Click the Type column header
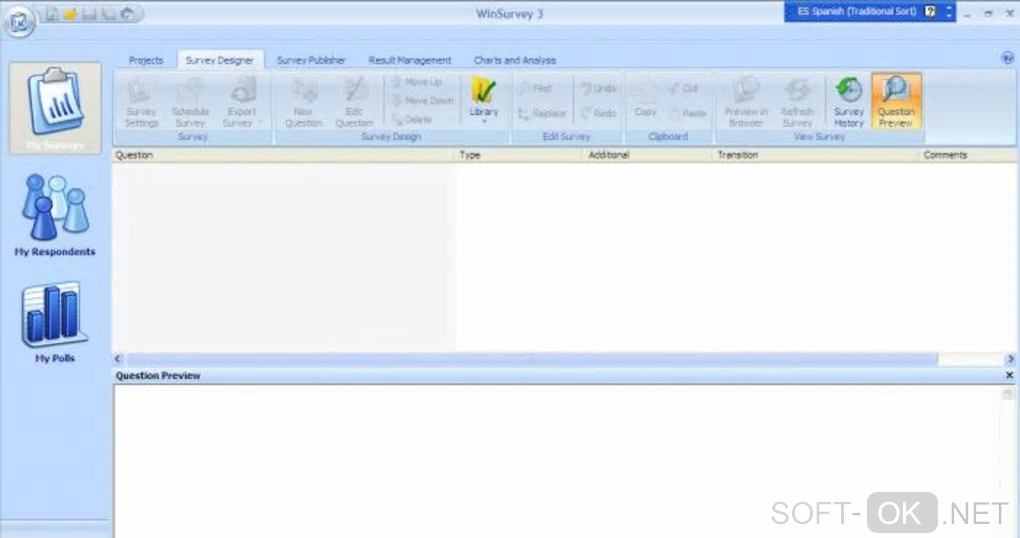This screenshot has height=538, width=1020. [518, 155]
